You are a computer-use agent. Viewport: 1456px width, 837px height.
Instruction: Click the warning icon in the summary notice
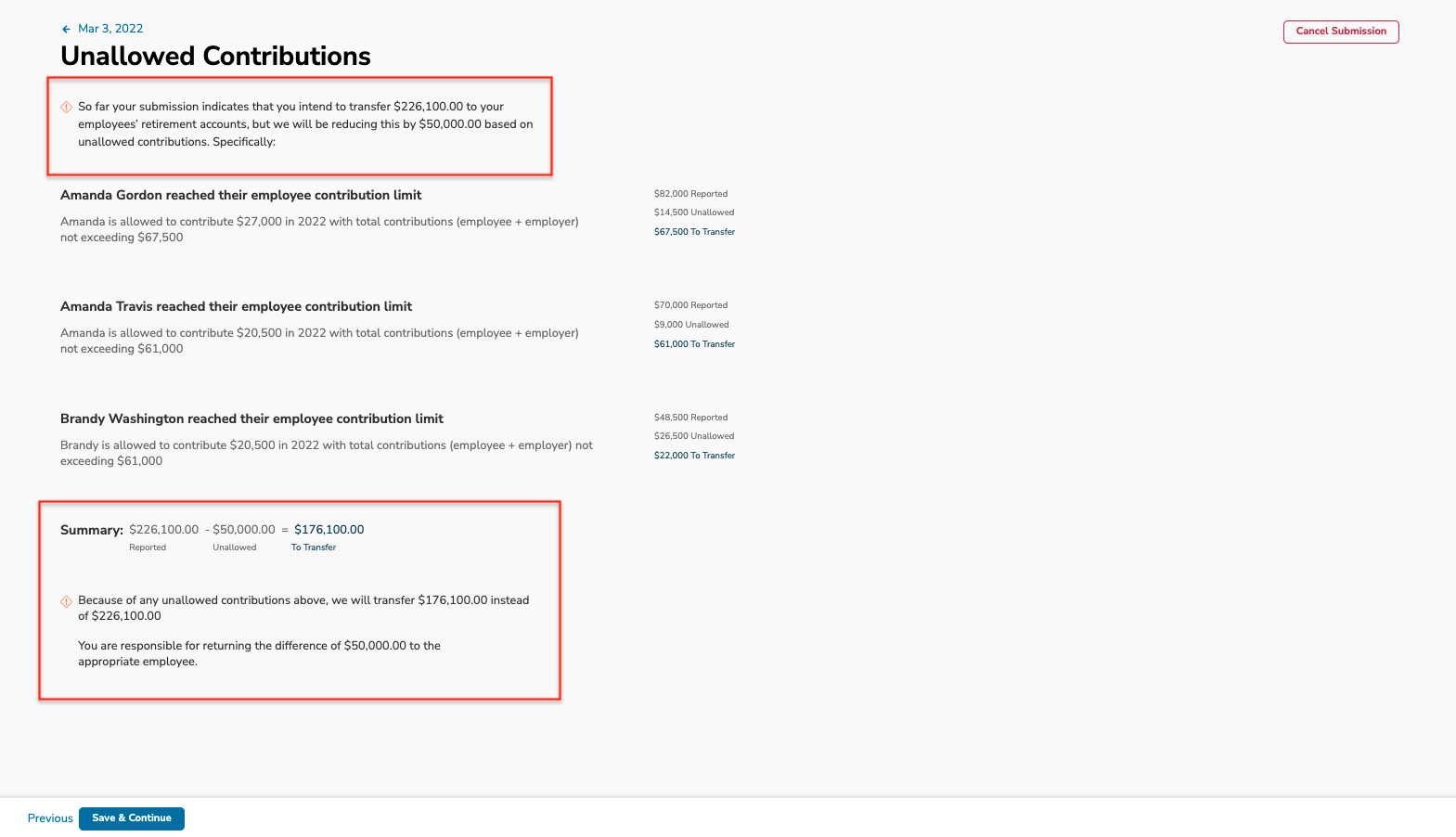coord(67,601)
